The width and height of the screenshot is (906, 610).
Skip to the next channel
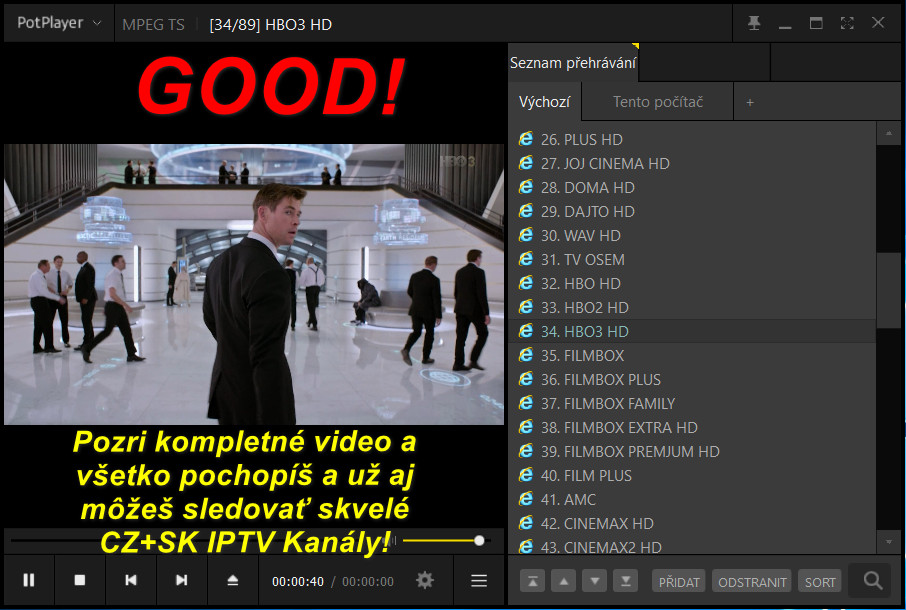tap(181, 580)
